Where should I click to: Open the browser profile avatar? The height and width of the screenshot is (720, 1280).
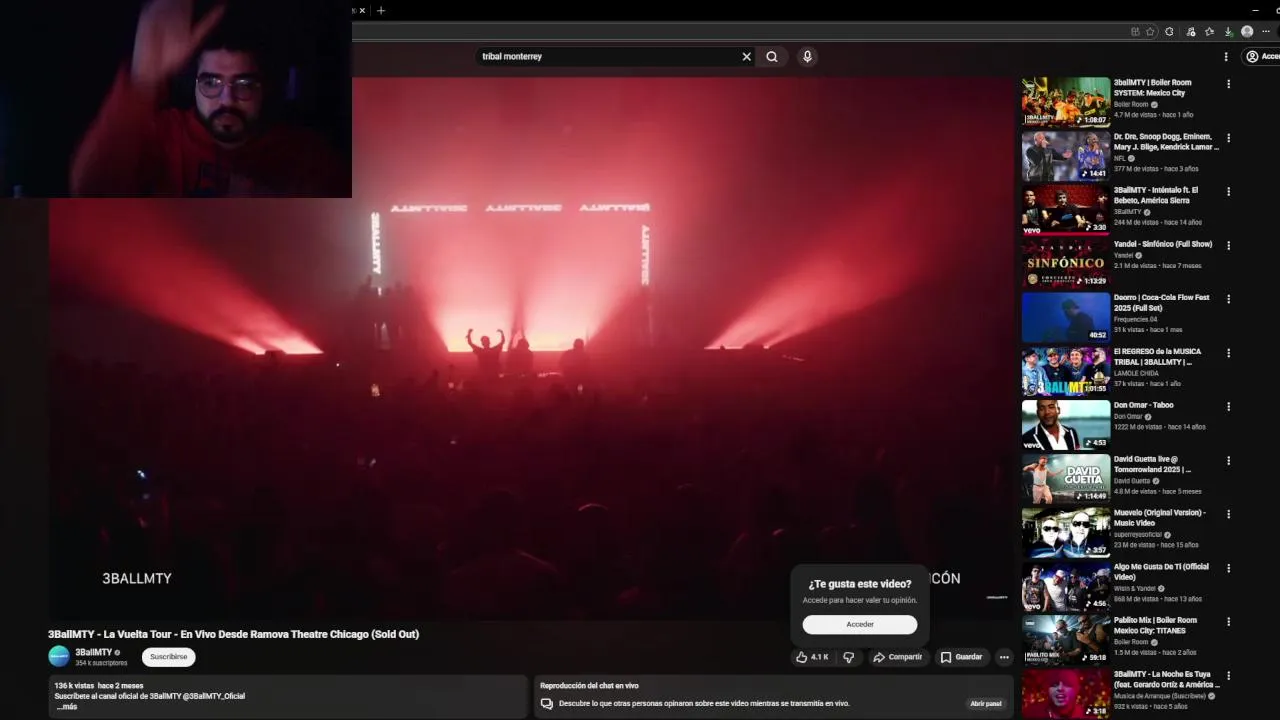point(1247,31)
